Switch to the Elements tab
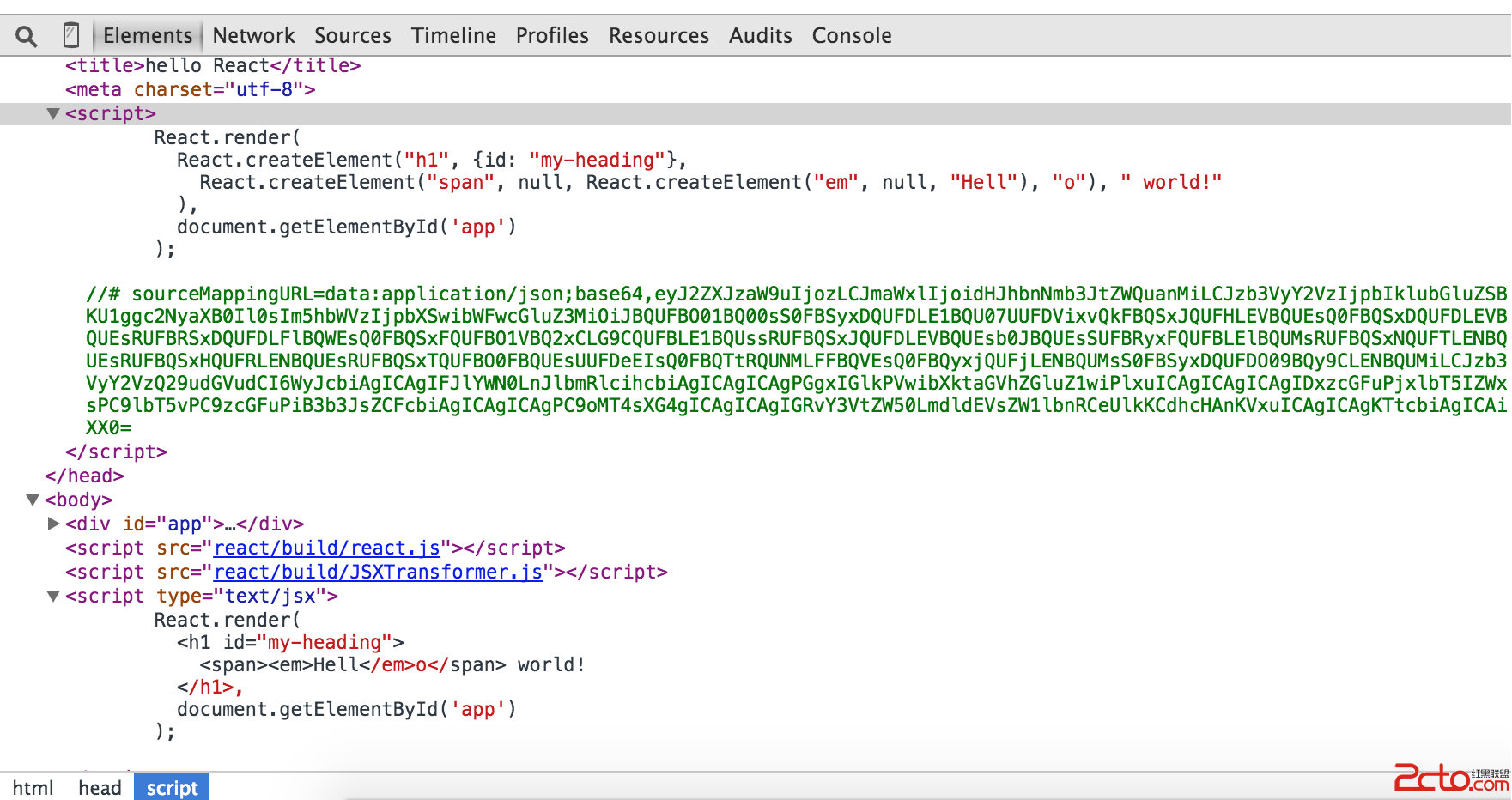The image size is (1512, 800). [x=148, y=36]
